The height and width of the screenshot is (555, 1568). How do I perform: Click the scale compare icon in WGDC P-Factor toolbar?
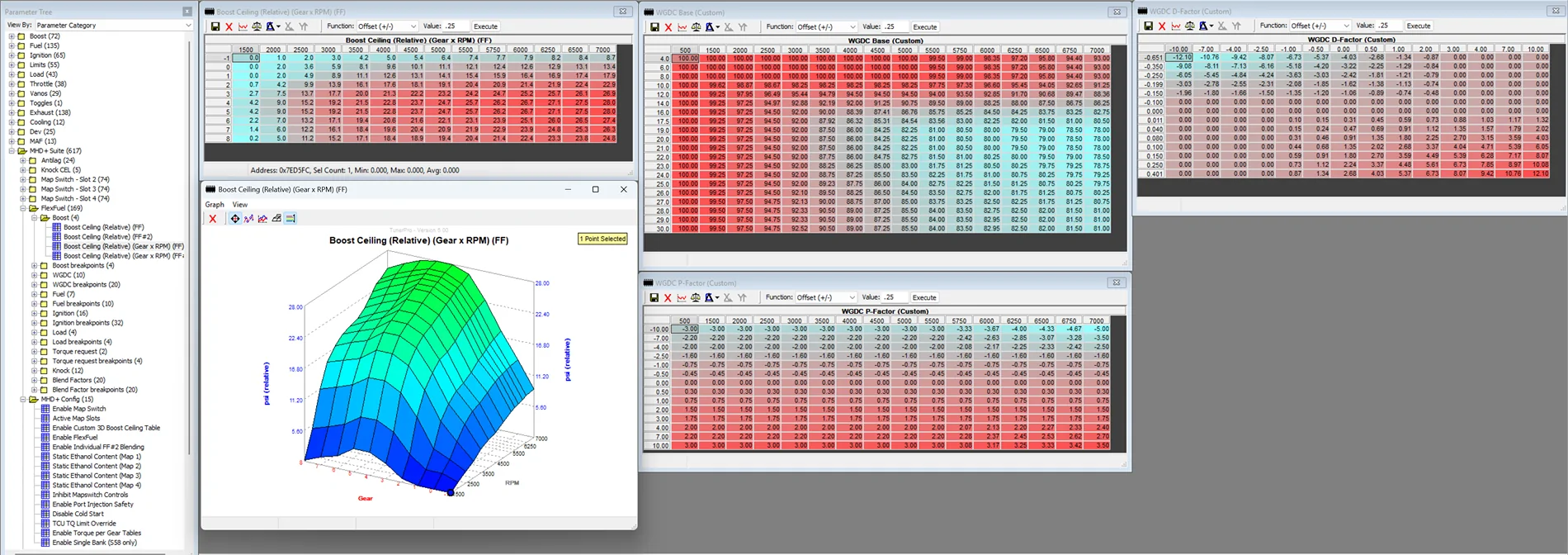pyautogui.click(x=695, y=297)
